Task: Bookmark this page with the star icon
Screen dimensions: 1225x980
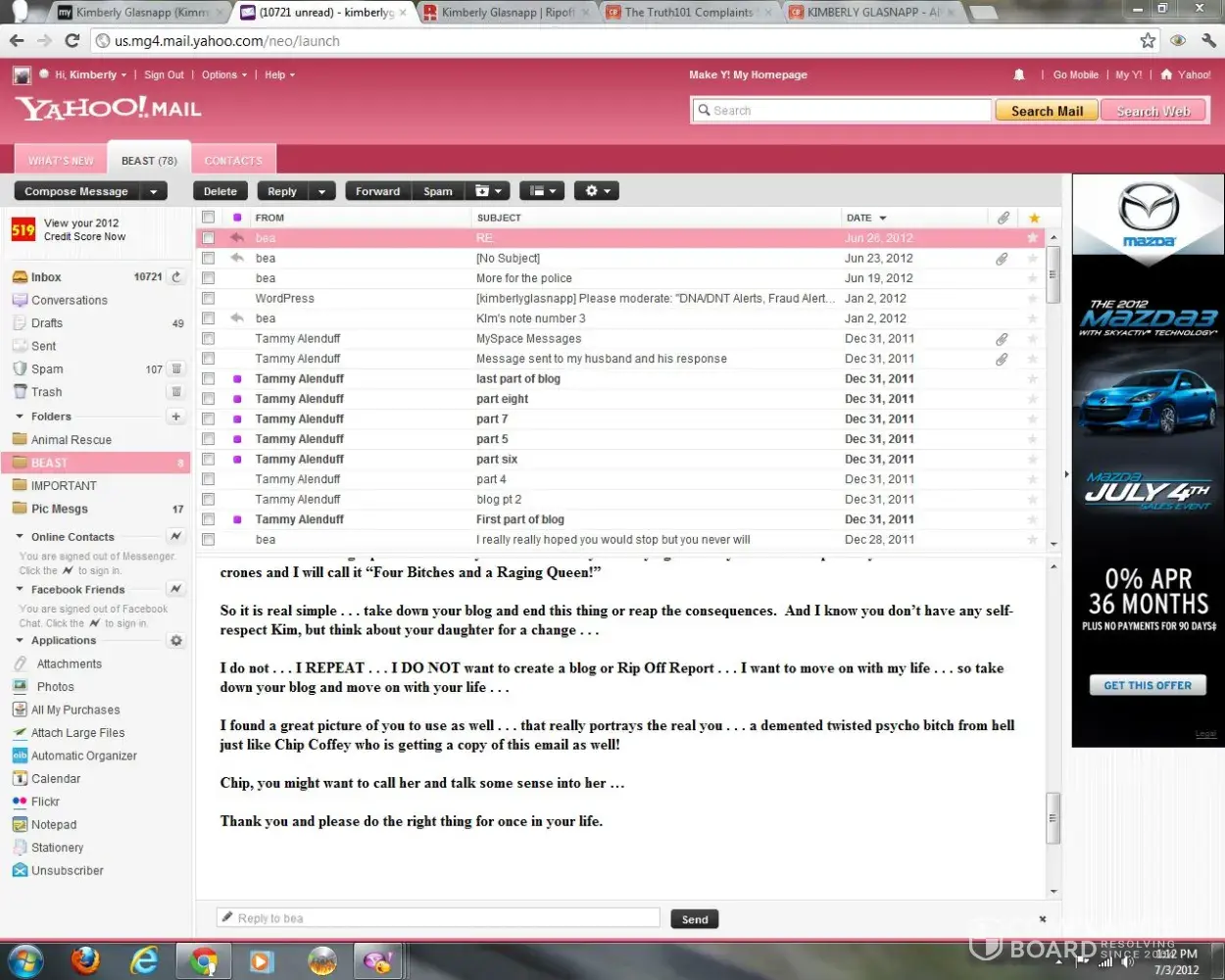Action: coord(1148,40)
